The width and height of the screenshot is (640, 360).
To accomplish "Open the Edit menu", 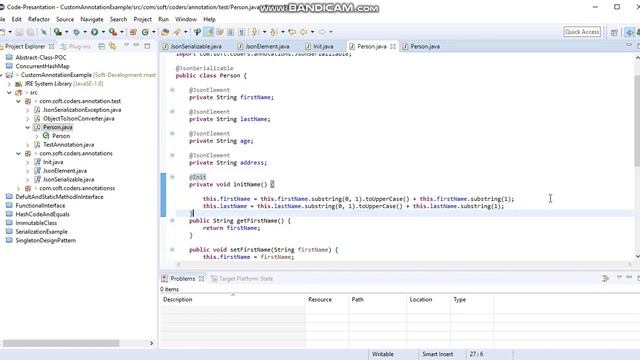I will [x=17, y=19].
